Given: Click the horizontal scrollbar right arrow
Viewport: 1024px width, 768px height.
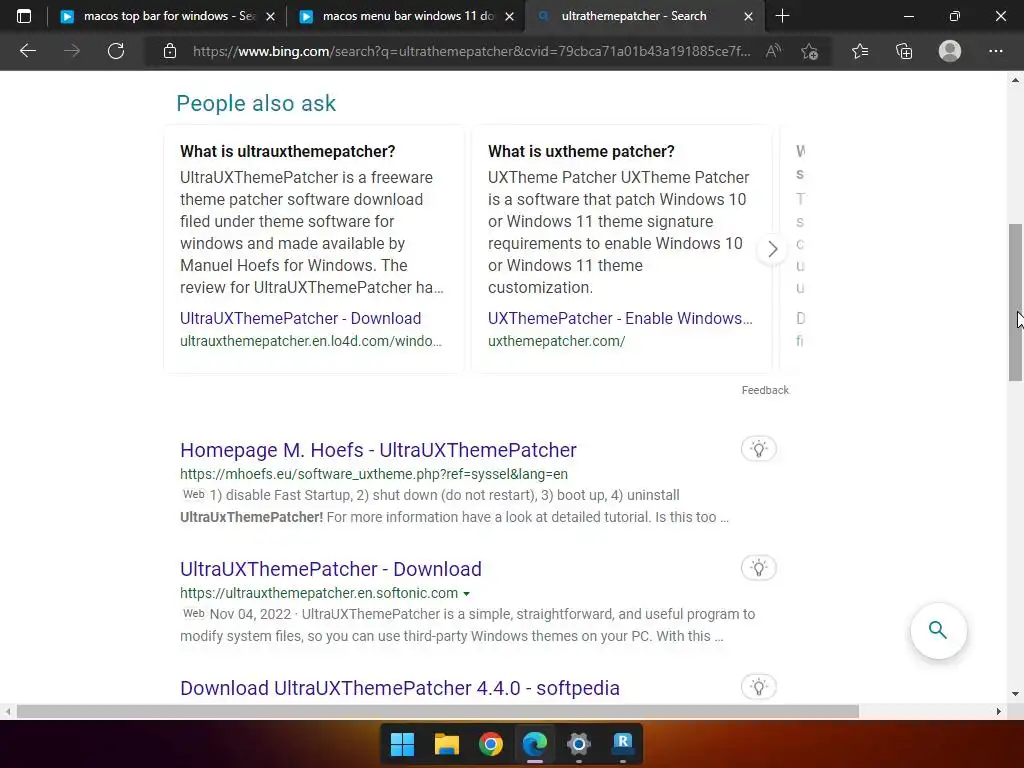Looking at the screenshot, I should (x=999, y=712).
